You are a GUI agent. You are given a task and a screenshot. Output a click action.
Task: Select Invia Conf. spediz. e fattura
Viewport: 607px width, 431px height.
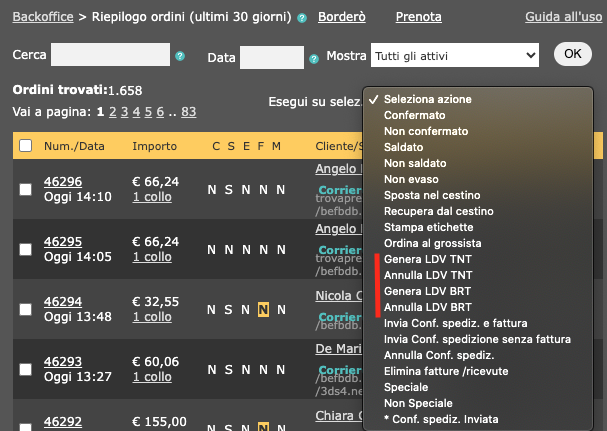coord(454,323)
